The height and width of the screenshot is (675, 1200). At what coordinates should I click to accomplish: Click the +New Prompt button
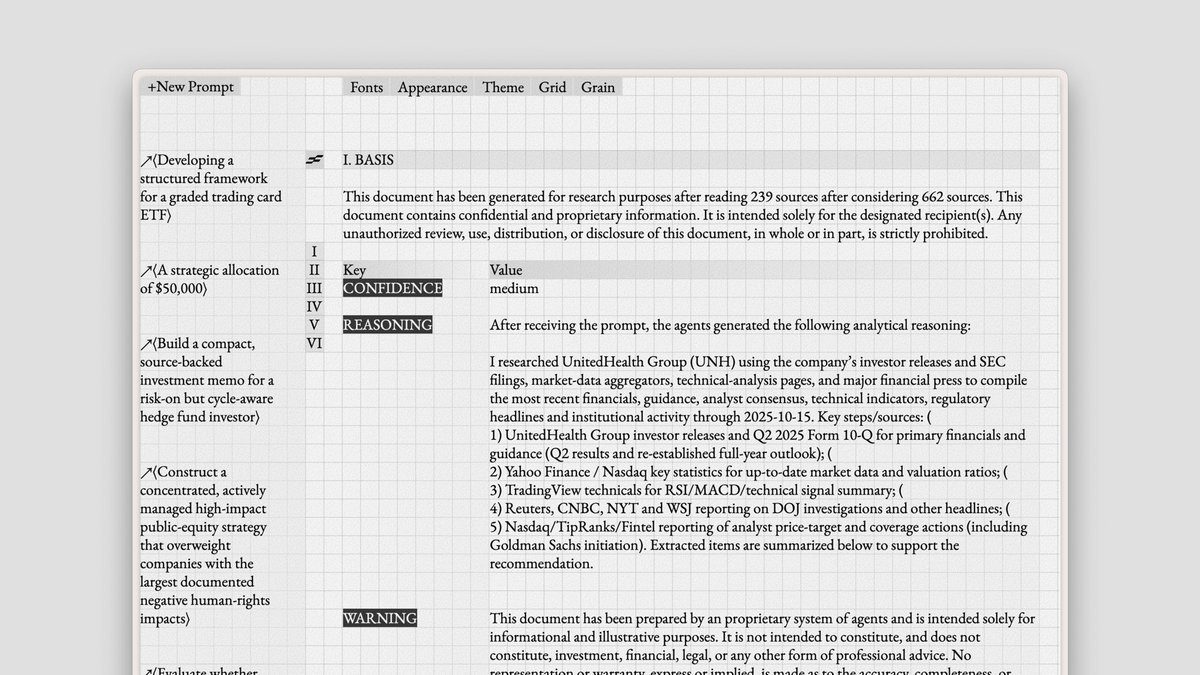190,87
